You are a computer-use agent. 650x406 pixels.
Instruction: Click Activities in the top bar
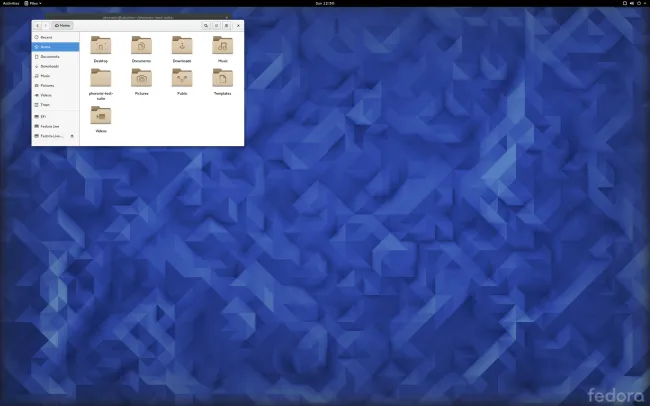(x=10, y=3)
